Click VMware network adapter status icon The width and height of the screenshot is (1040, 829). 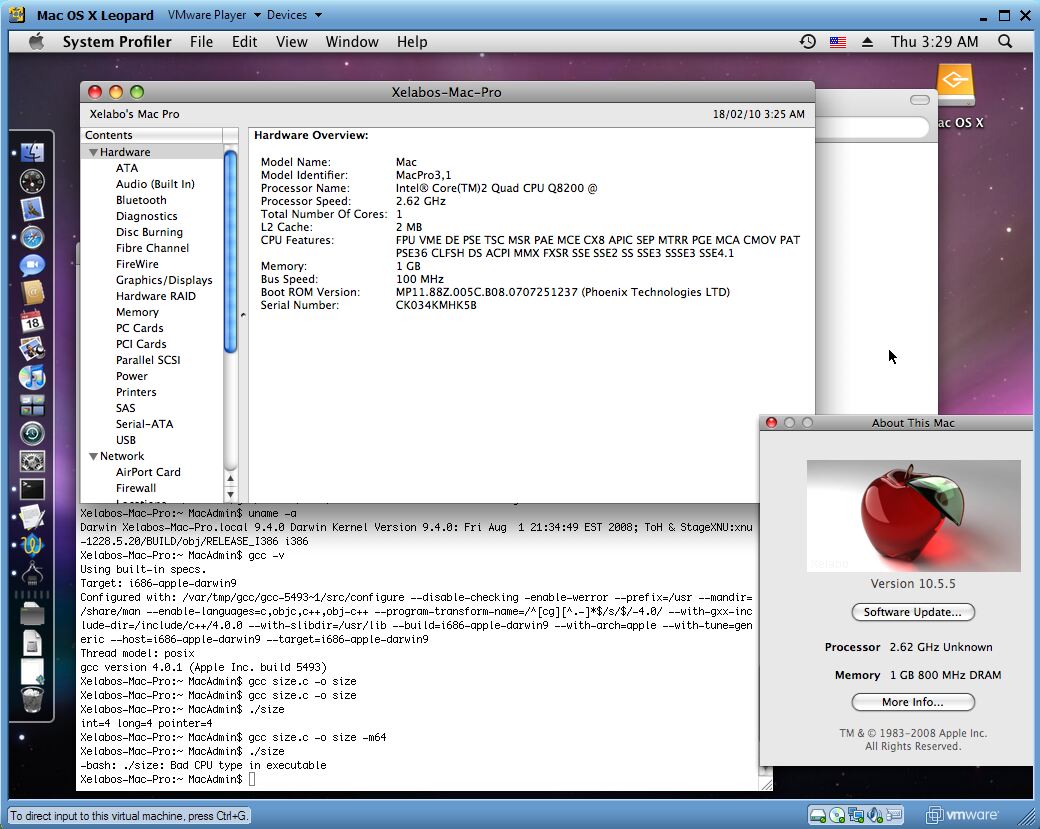tap(856, 814)
